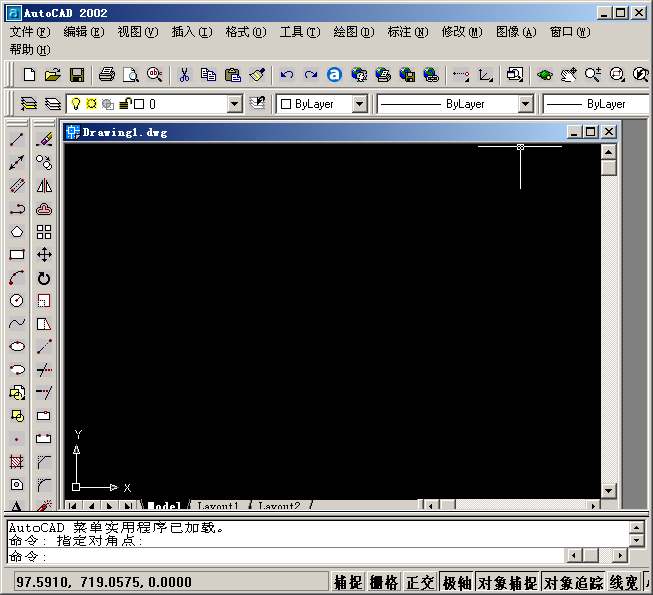Switch to the Layout2 tab
Screen dimensions: 653x595
pos(279,505)
